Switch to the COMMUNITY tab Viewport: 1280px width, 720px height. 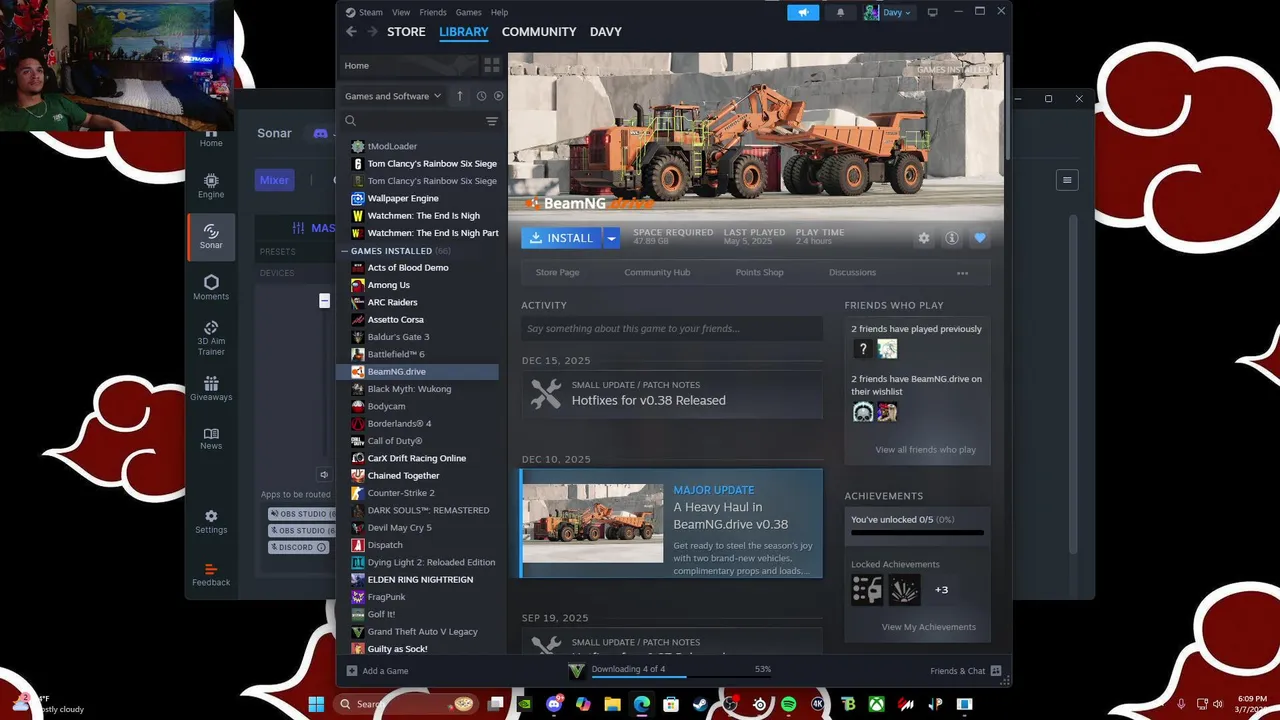[539, 32]
